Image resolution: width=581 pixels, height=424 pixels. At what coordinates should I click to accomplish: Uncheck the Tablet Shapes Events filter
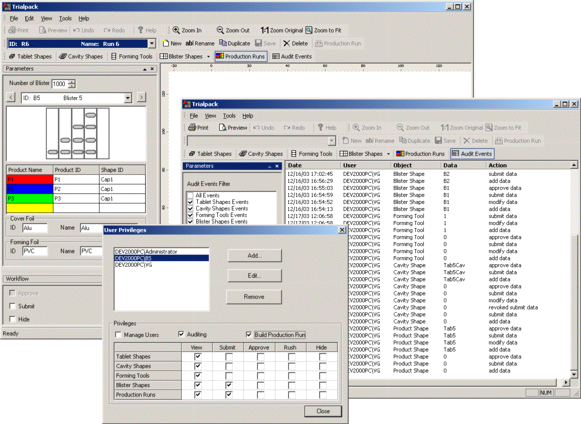[190, 202]
